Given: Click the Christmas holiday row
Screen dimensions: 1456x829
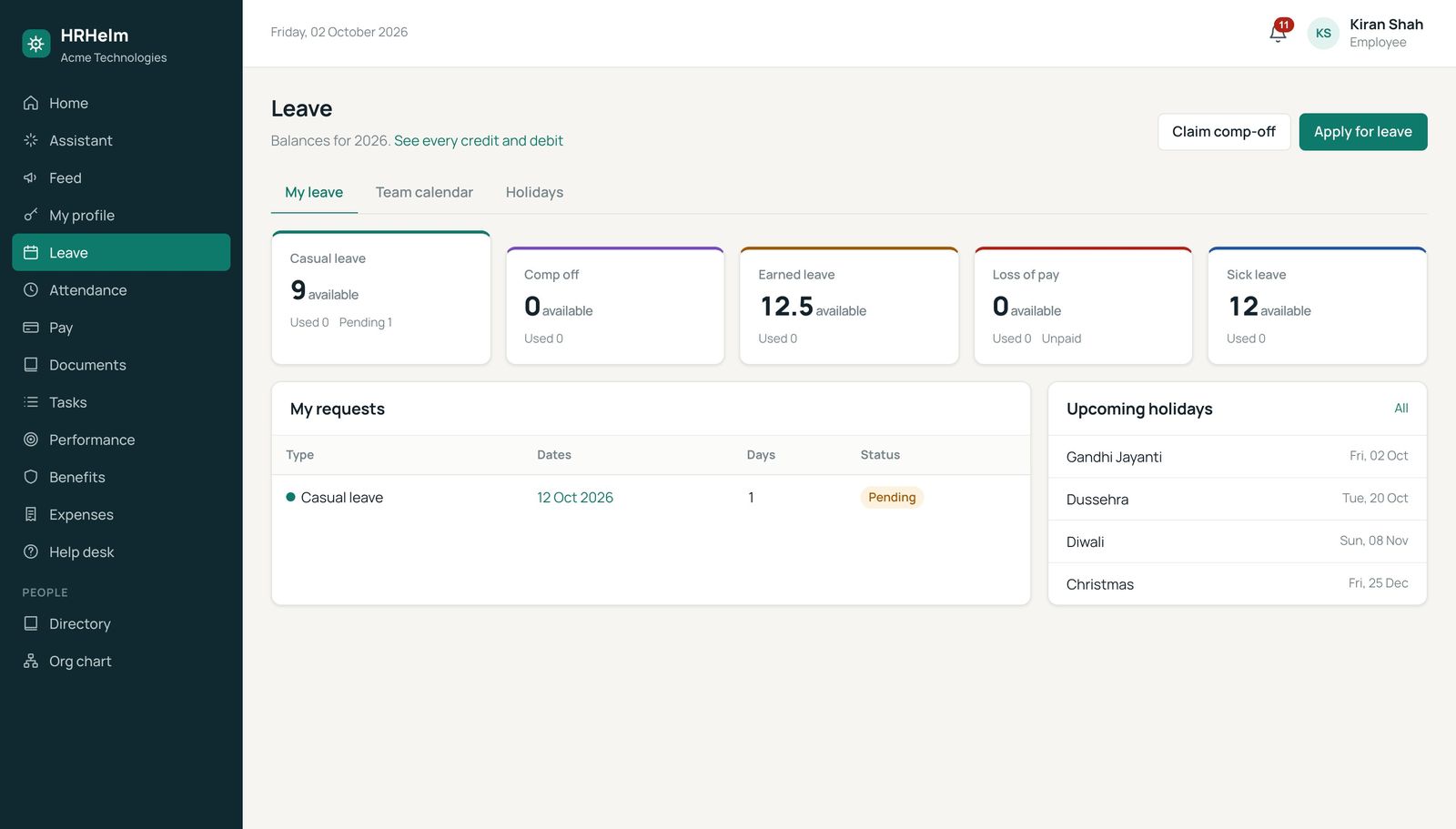Looking at the screenshot, I should tap(1237, 583).
